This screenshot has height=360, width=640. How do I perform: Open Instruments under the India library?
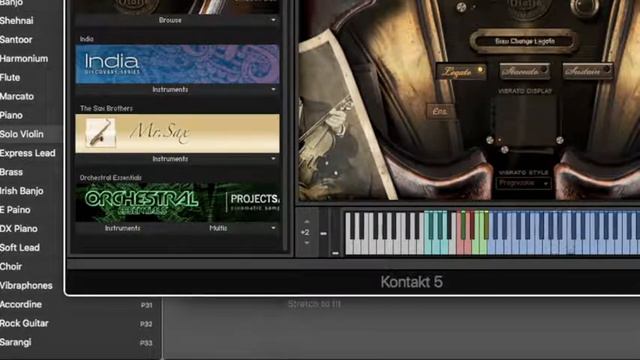(170, 89)
